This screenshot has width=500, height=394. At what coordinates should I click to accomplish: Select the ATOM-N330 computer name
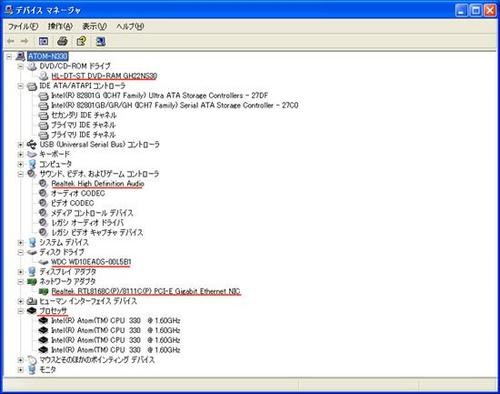pyautogui.click(x=48, y=56)
